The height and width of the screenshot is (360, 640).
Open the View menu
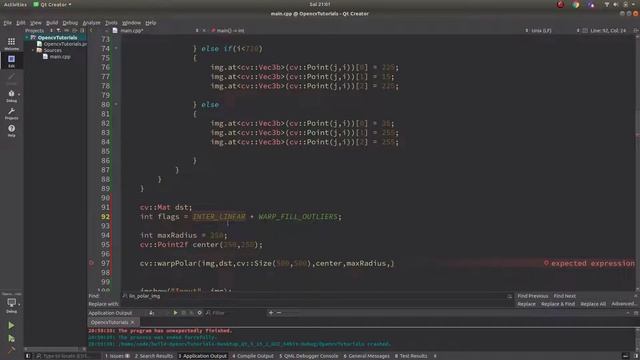36,22
